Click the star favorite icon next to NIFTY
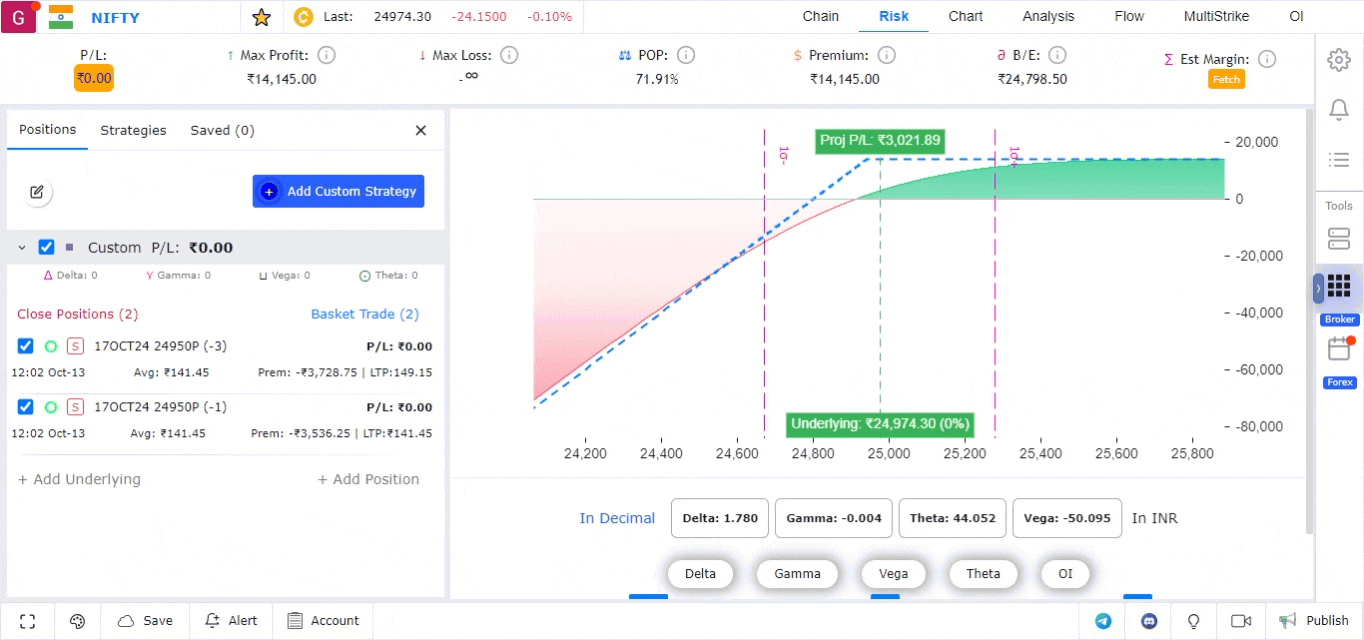1364x640 pixels. pyautogui.click(x=261, y=17)
